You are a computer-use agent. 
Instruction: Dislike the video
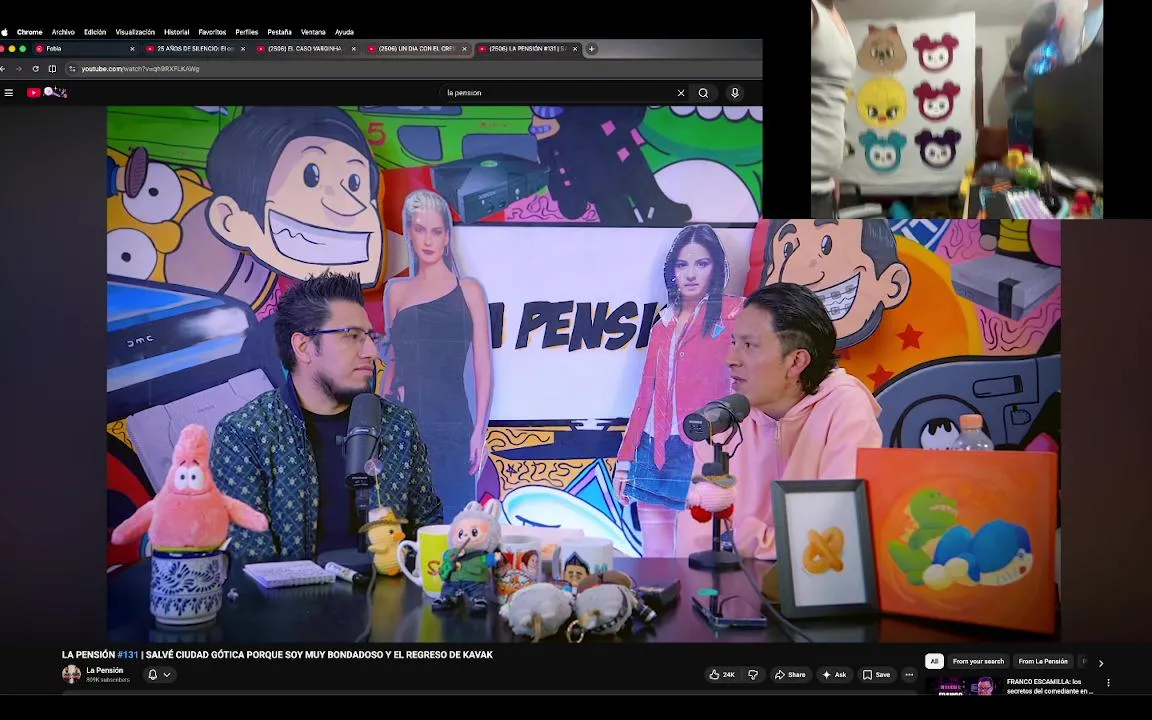click(753, 674)
